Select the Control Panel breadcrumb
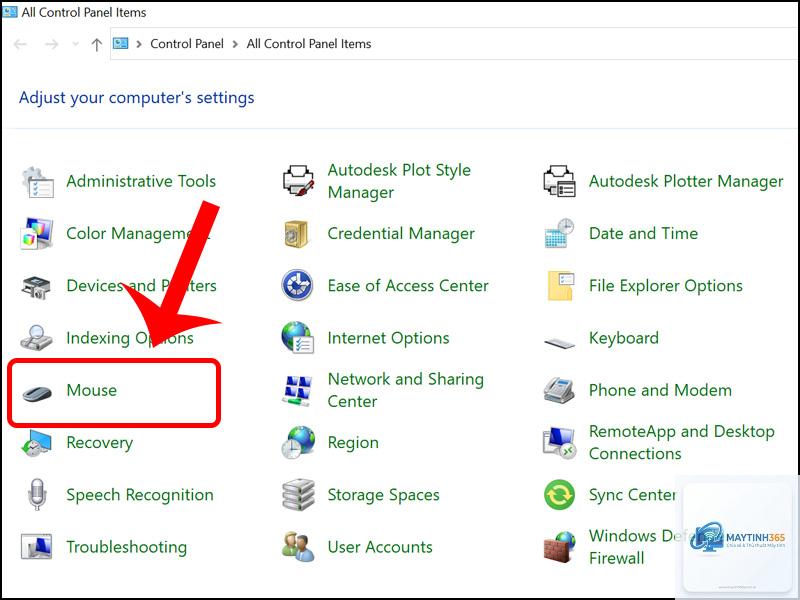 187,44
